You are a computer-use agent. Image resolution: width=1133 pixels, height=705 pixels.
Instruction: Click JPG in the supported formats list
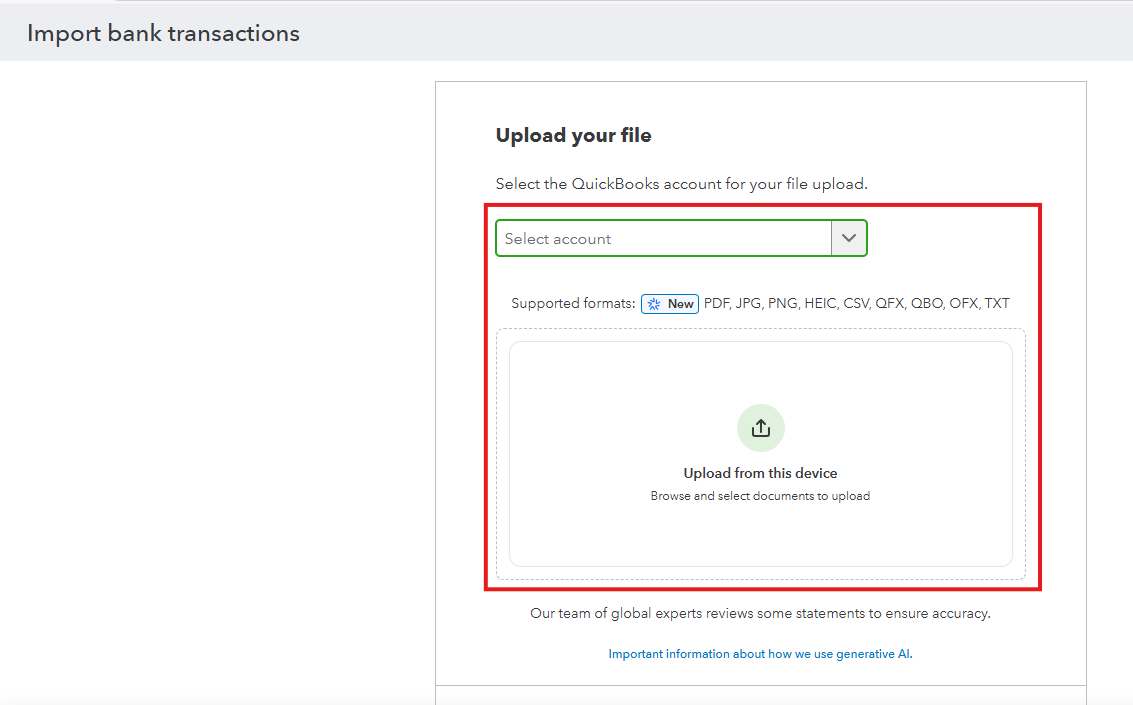point(749,303)
